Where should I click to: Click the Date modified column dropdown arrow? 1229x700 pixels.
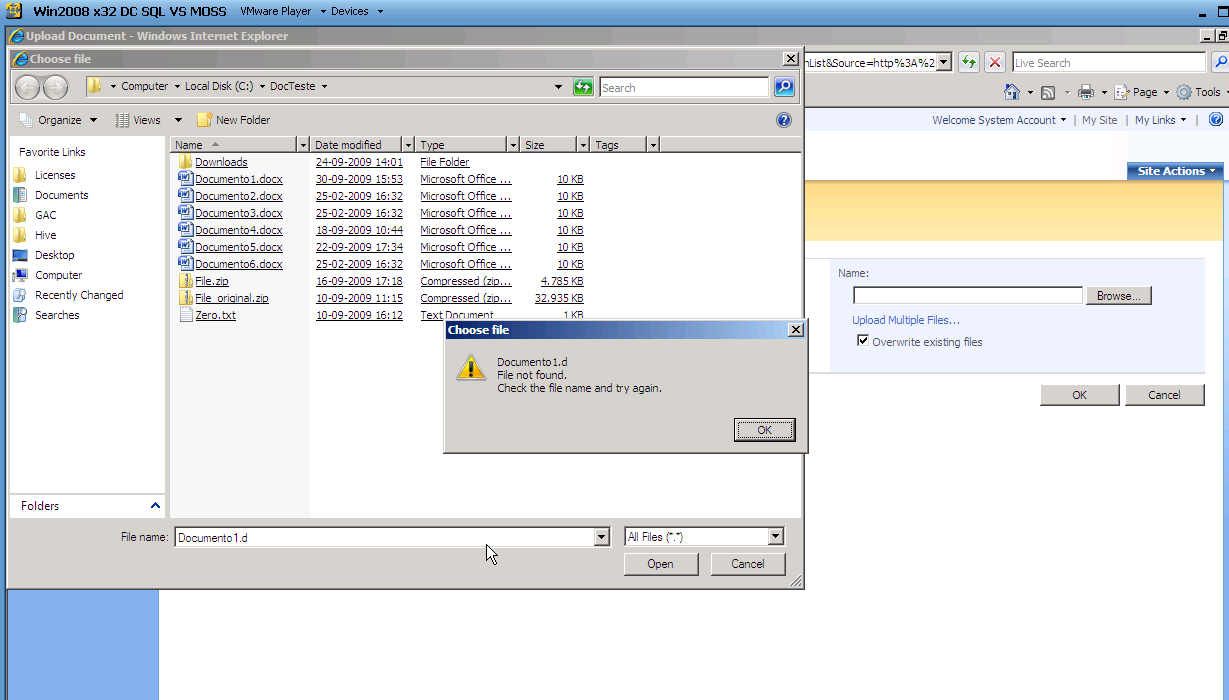click(x=407, y=145)
